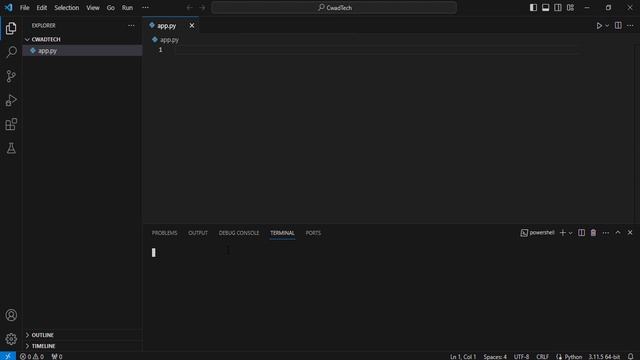
Task: Click app.py in the breadcrumb
Action: 169,40
